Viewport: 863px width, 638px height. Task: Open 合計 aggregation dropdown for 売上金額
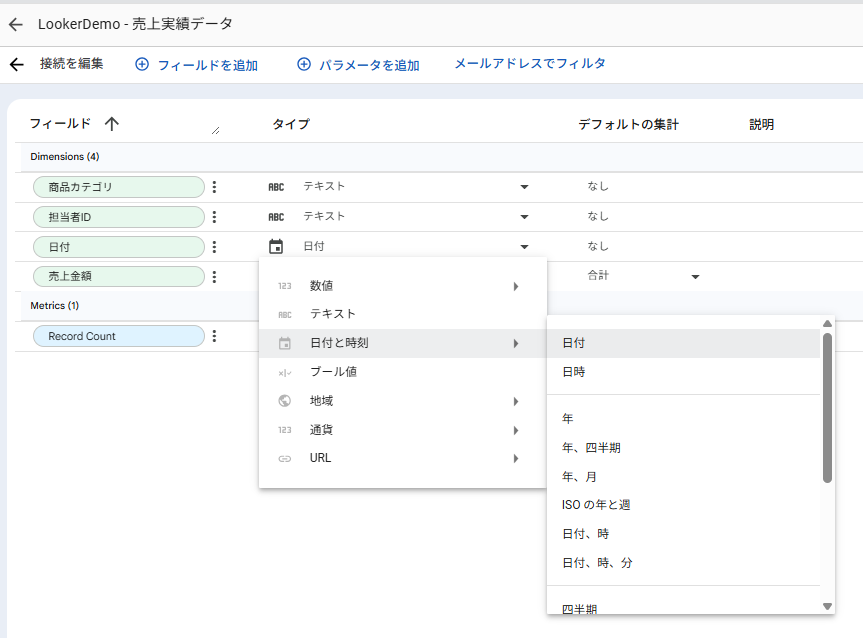[696, 277]
